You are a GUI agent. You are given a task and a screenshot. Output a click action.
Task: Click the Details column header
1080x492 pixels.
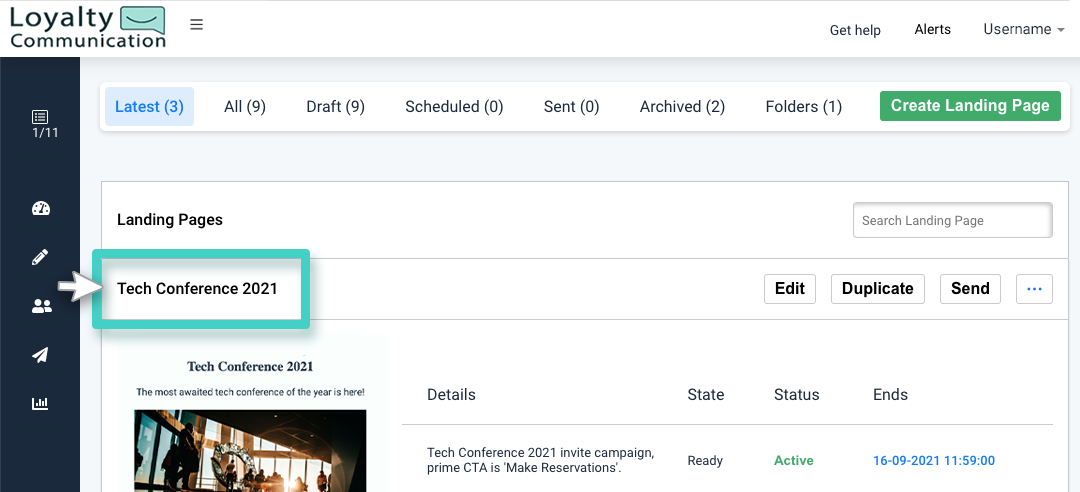coord(451,395)
